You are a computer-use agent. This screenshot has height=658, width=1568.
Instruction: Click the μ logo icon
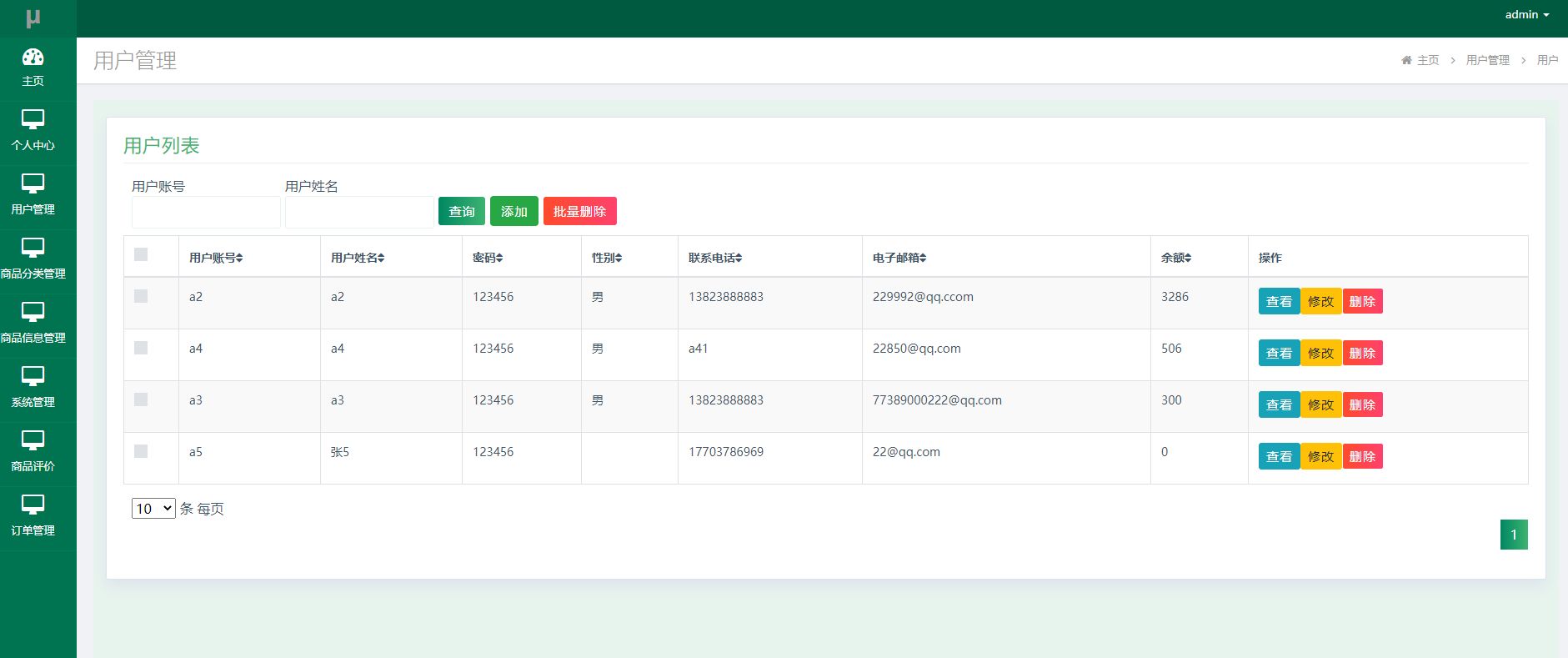pos(33,18)
